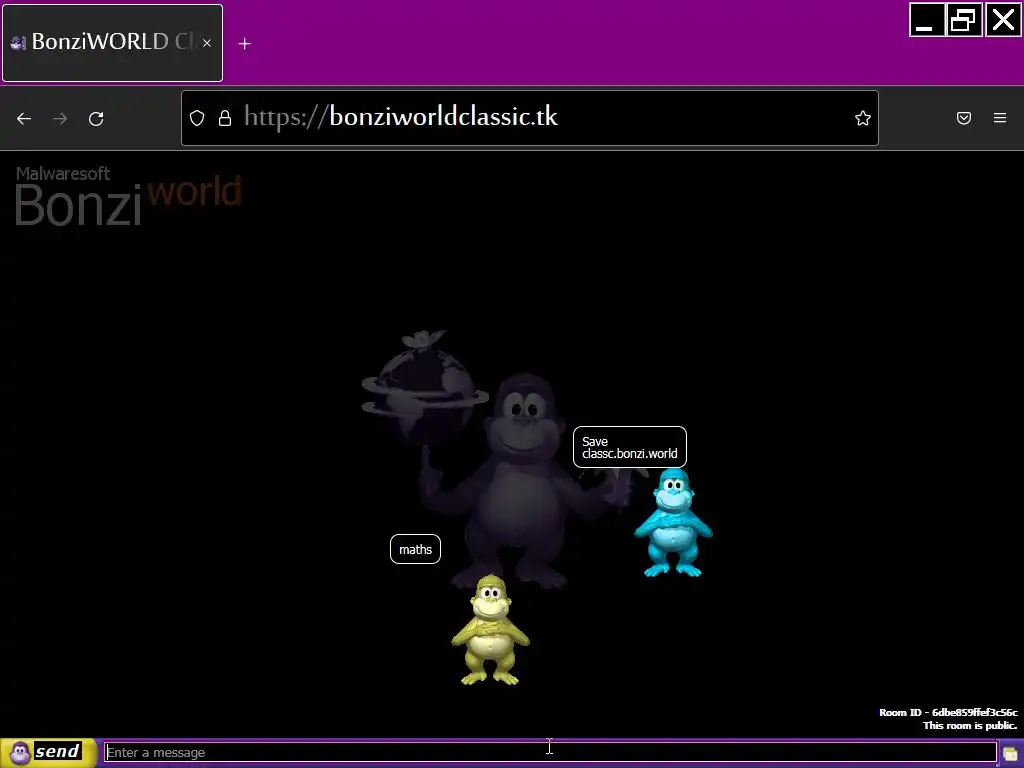
Task: Select the BonziWORLD Classic tab
Action: click(x=112, y=43)
